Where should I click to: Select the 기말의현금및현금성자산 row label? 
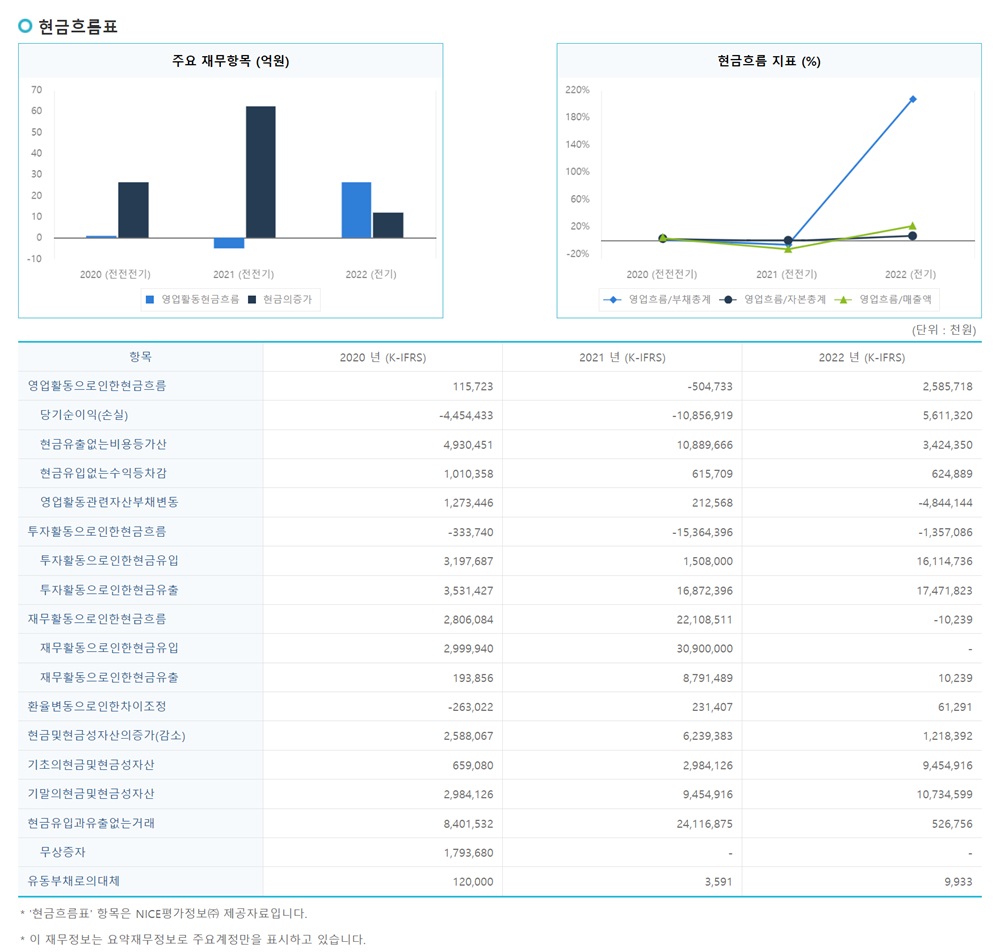point(91,794)
